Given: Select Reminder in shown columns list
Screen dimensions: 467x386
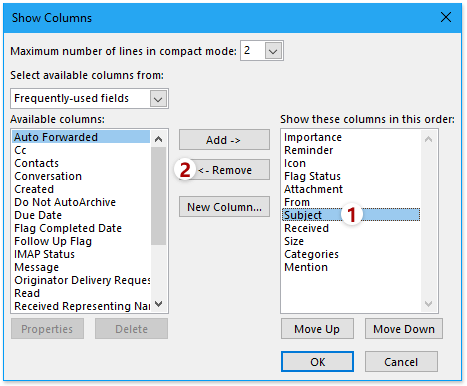Looking at the screenshot, I should coord(351,150).
